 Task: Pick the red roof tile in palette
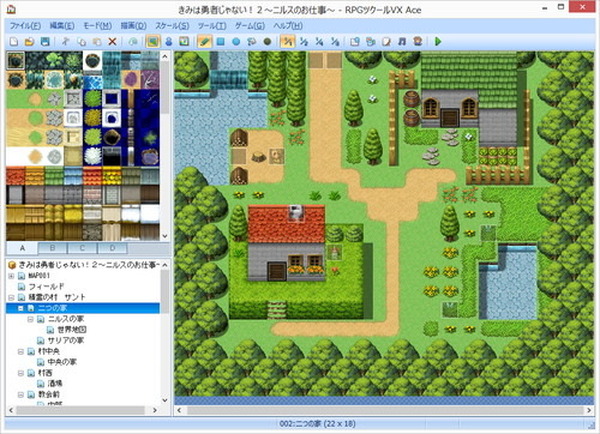[x=15, y=176]
